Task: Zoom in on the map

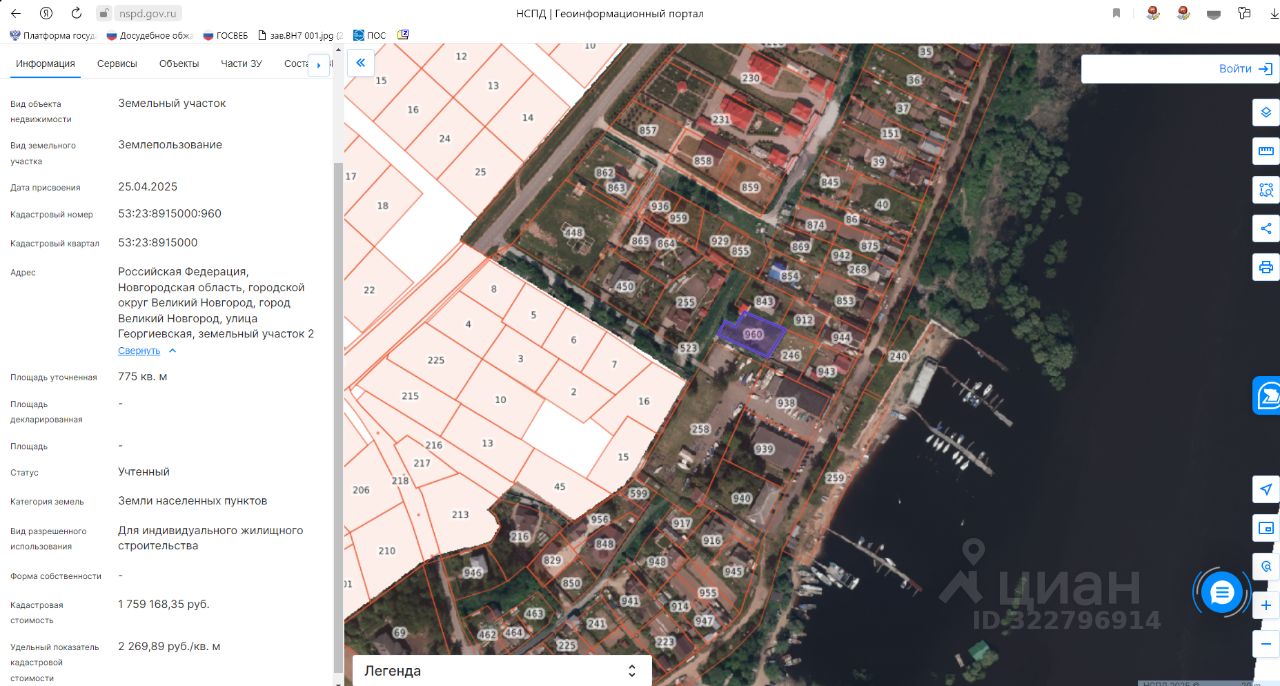Action: click(x=1266, y=605)
